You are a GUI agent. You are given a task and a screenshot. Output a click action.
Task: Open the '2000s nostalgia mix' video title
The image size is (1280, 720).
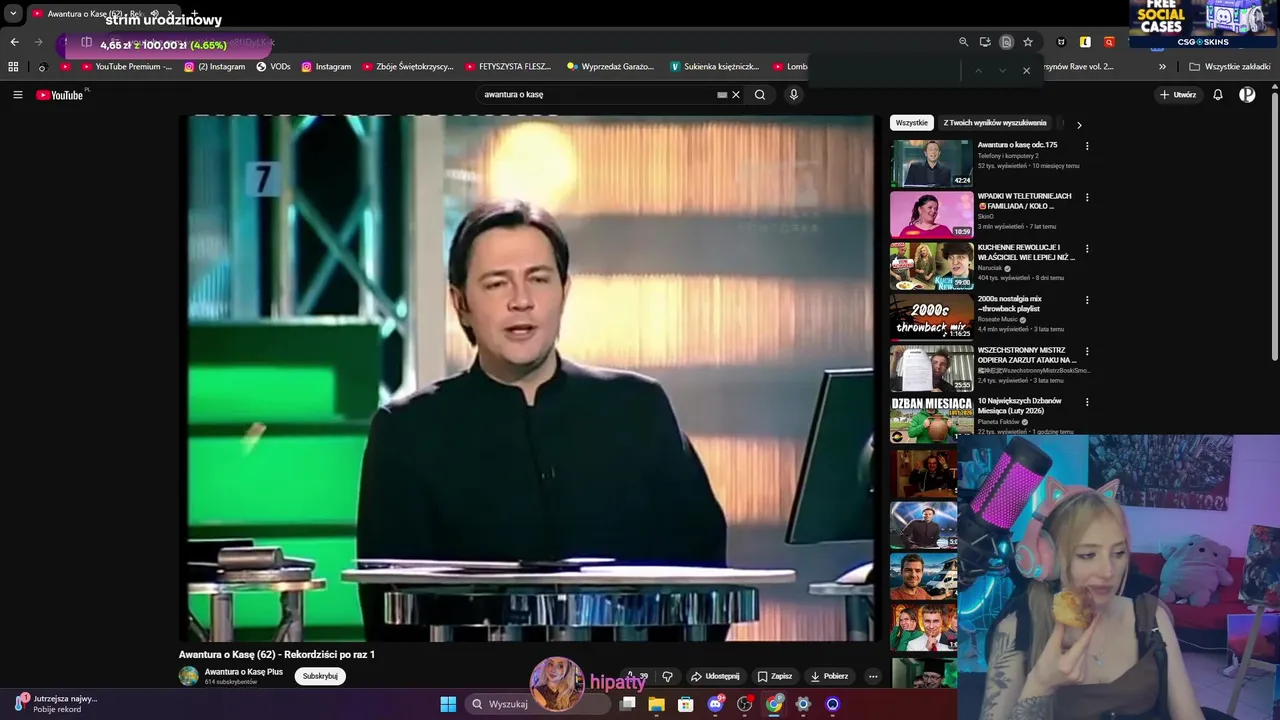point(1010,304)
